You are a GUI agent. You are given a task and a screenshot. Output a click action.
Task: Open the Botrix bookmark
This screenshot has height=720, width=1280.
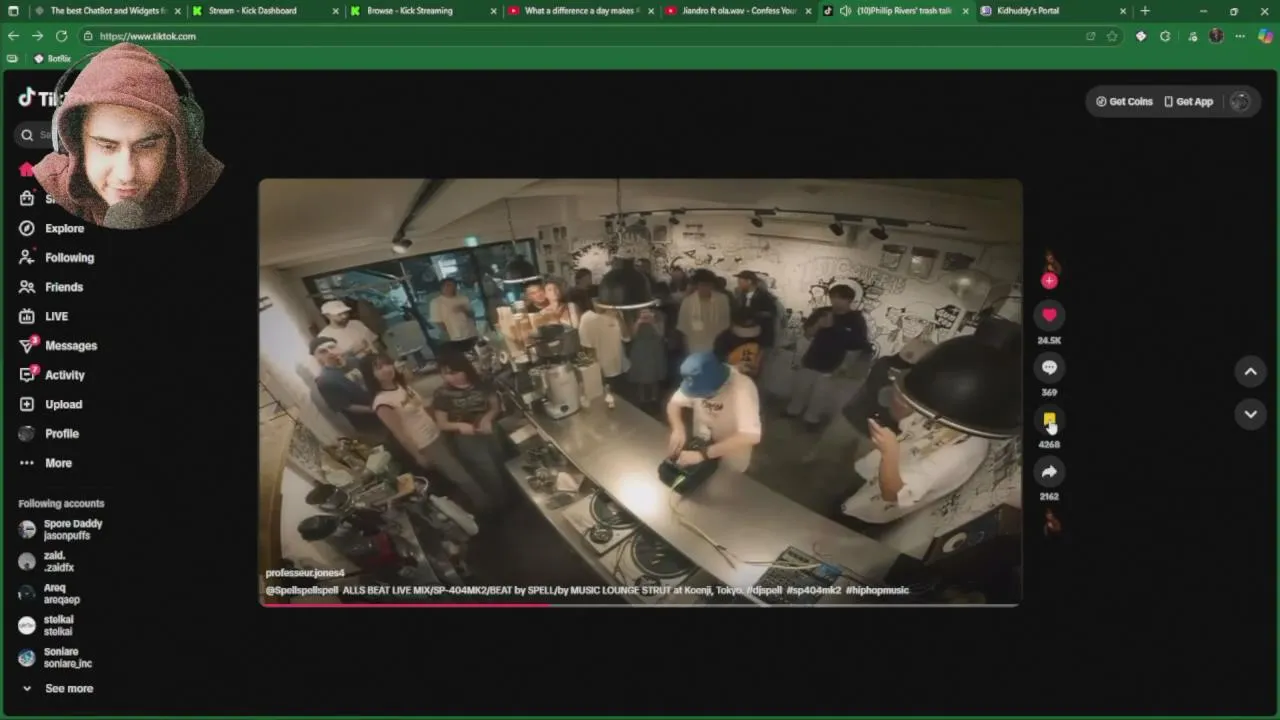52,58
